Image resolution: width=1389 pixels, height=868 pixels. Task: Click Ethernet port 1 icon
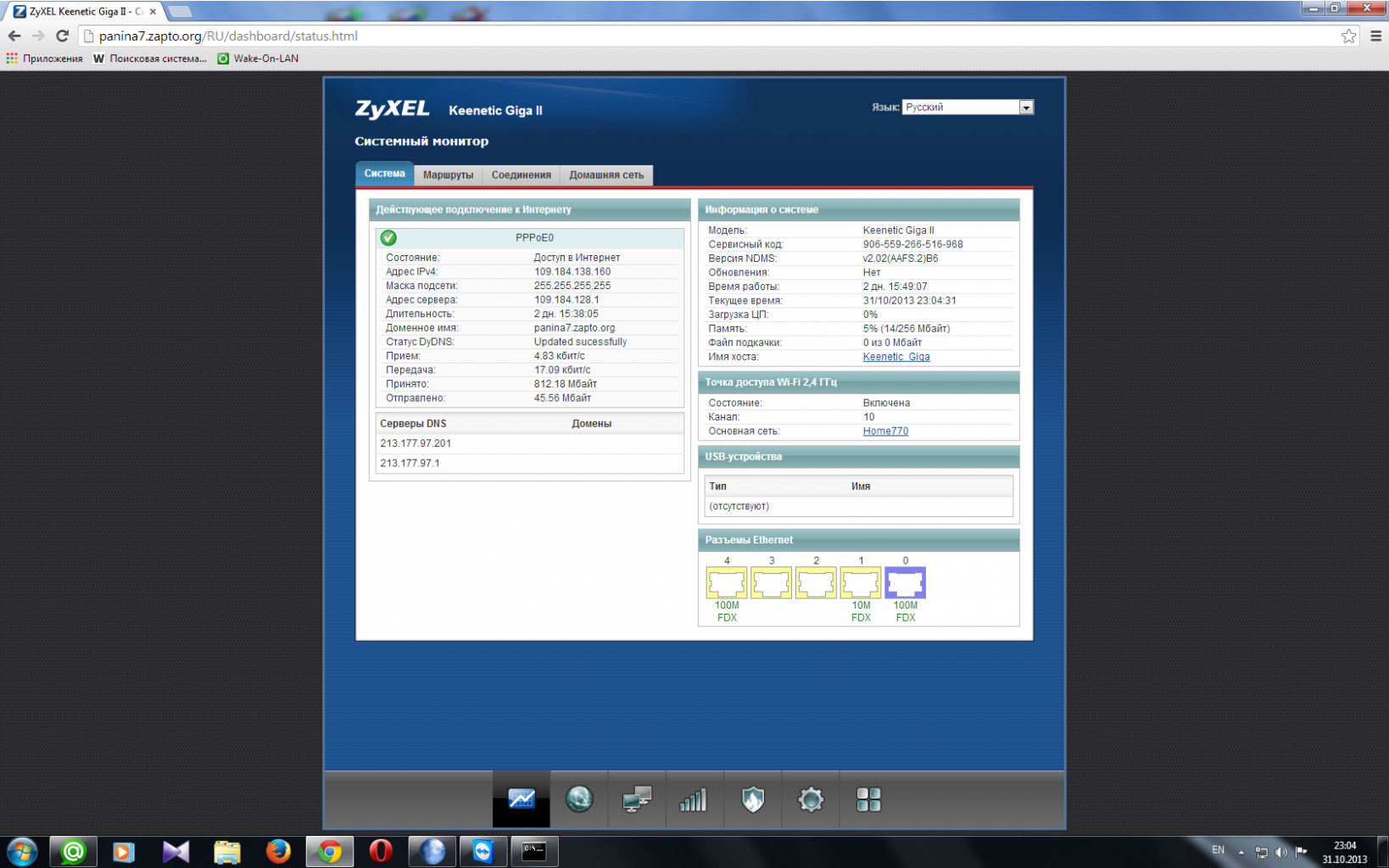(861, 583)
